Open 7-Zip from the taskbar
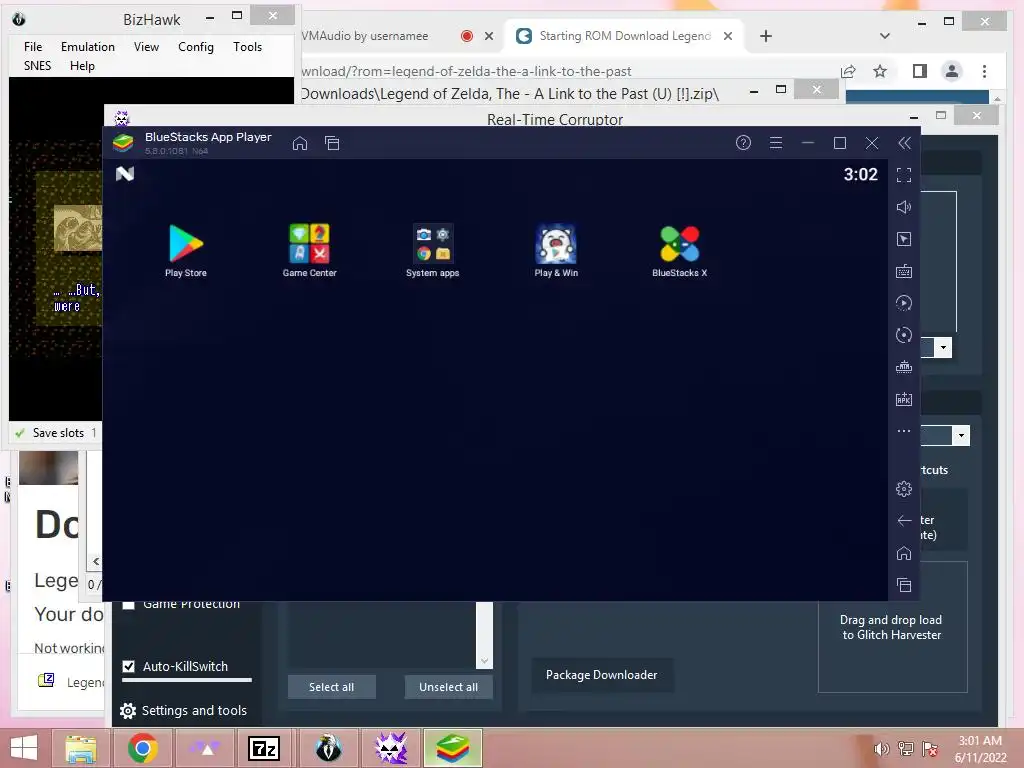 [x=264, y=748]
